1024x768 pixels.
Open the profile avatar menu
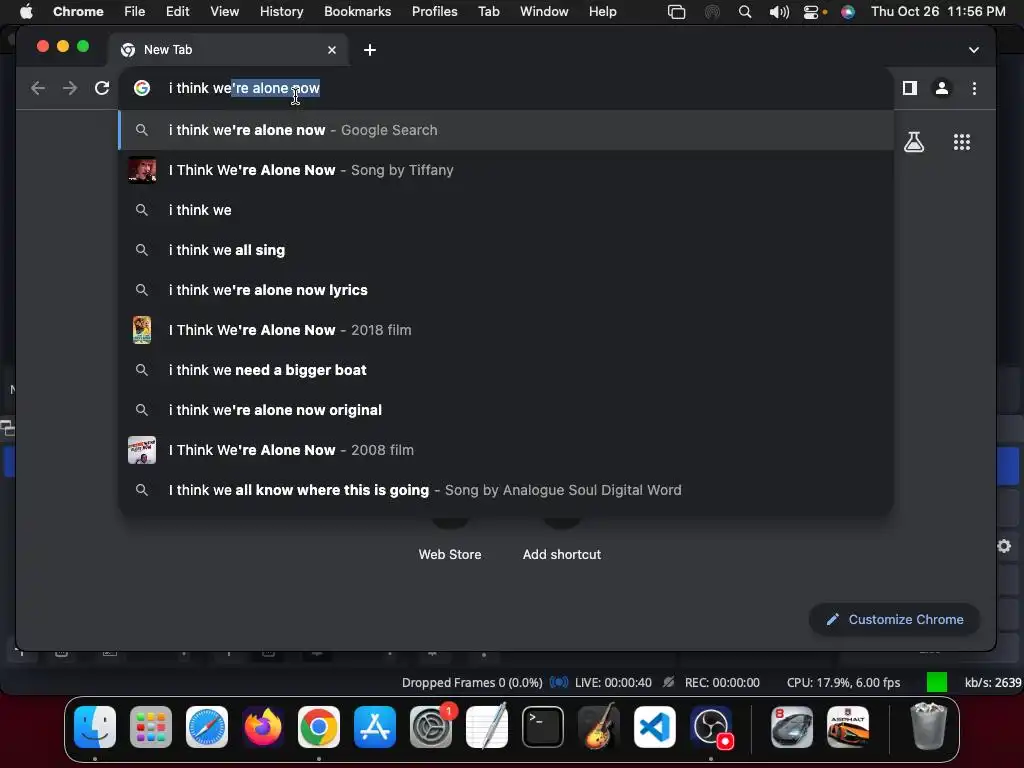(x=942, y=88)
